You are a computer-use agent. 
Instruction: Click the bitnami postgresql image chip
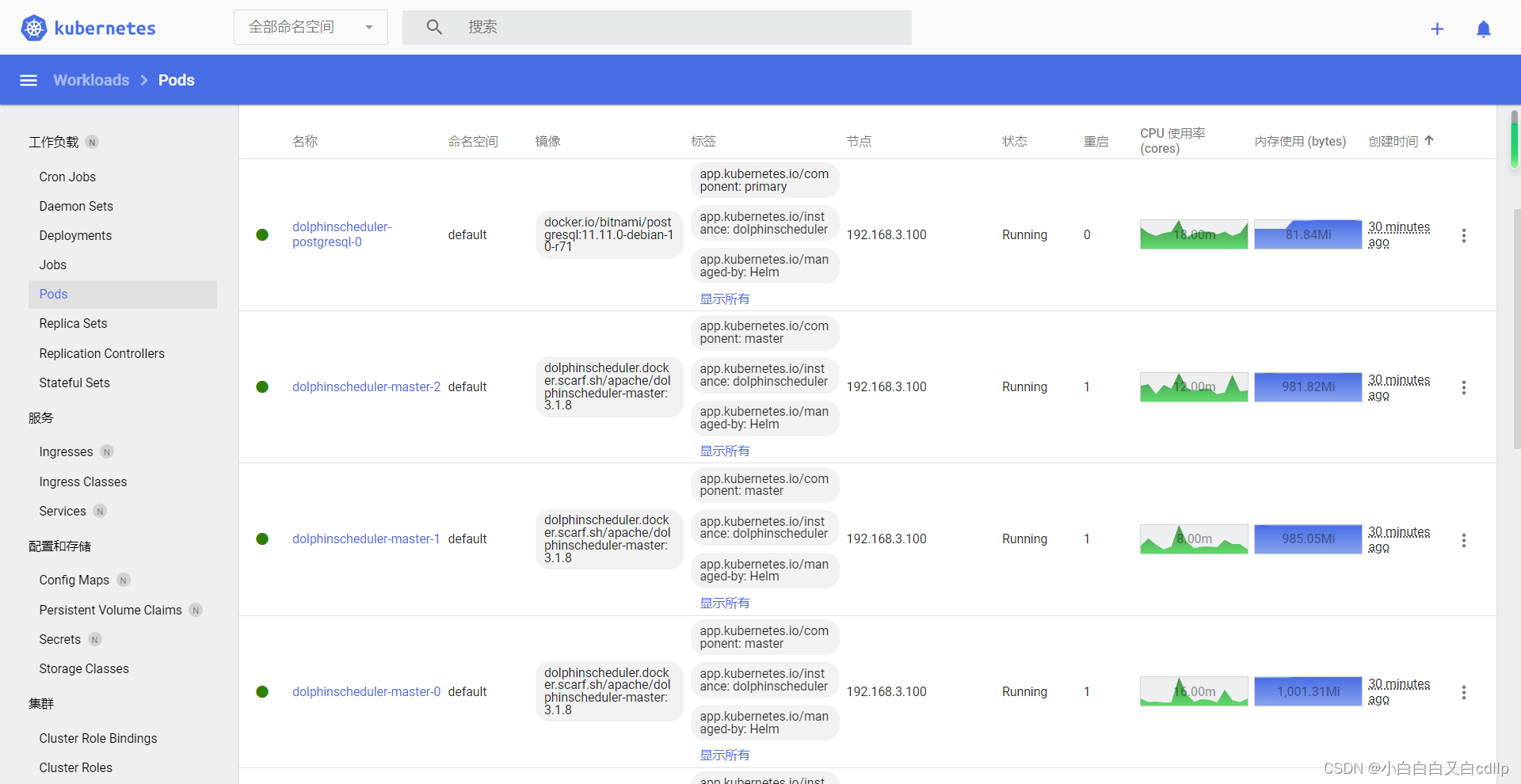click(608, 234)
